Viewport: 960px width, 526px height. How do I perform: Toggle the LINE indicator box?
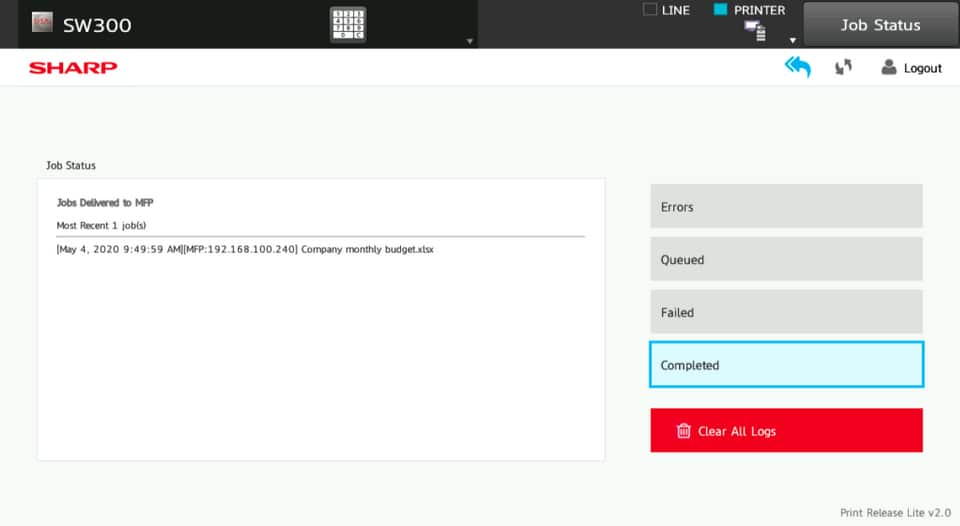pos(649,10)
